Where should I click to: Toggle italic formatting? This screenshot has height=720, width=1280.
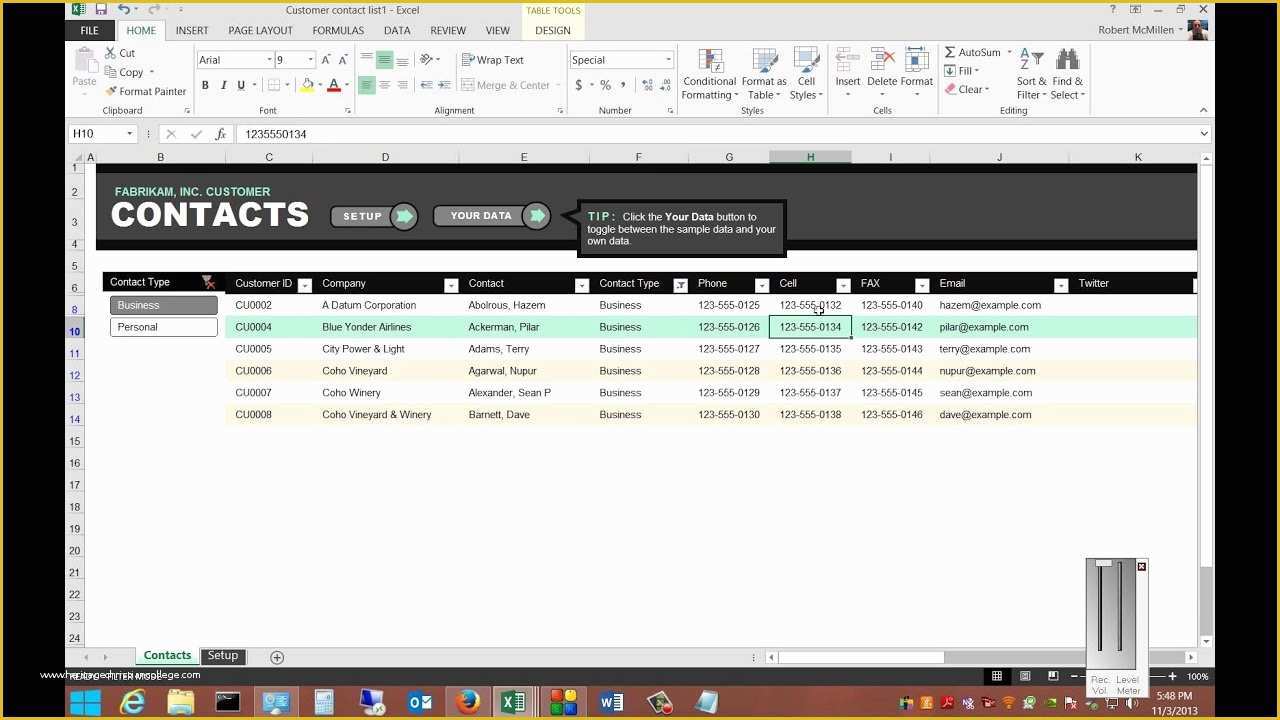[x=222, y=85]
